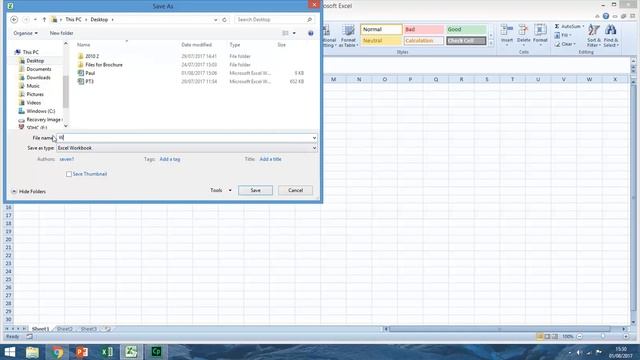The image size is (640, 360).
Task: Select Desktop in the navigation pane
Action: (35, 61)
